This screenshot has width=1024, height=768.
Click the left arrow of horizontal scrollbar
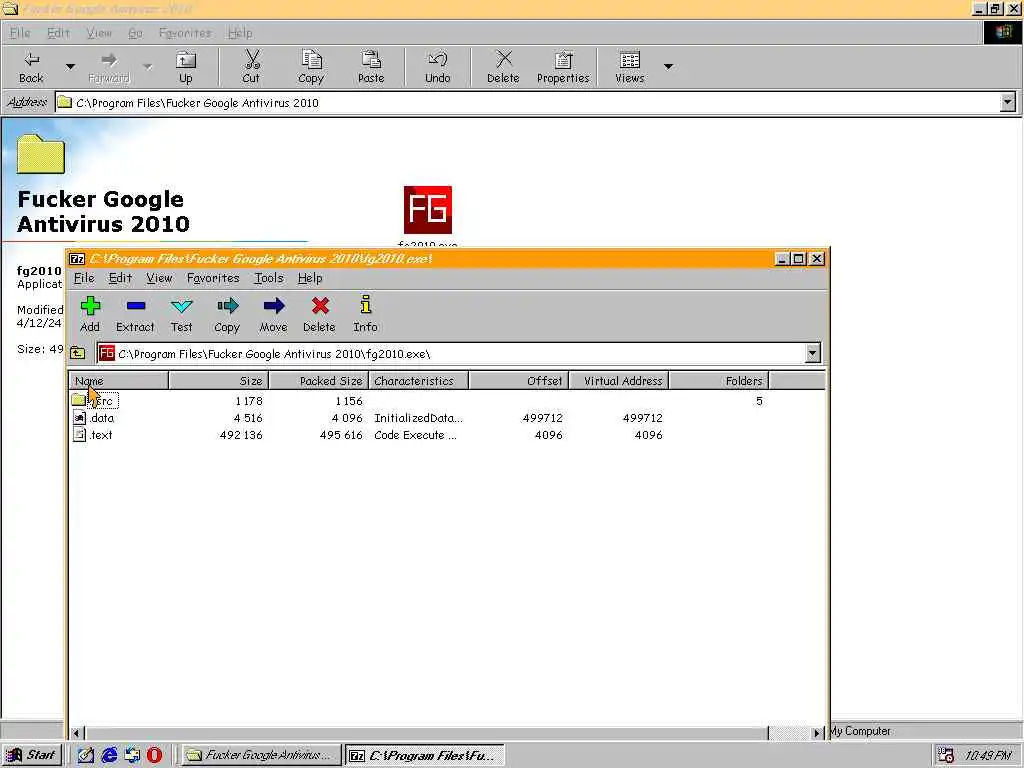pyautogui.click(x=76, y=733)
